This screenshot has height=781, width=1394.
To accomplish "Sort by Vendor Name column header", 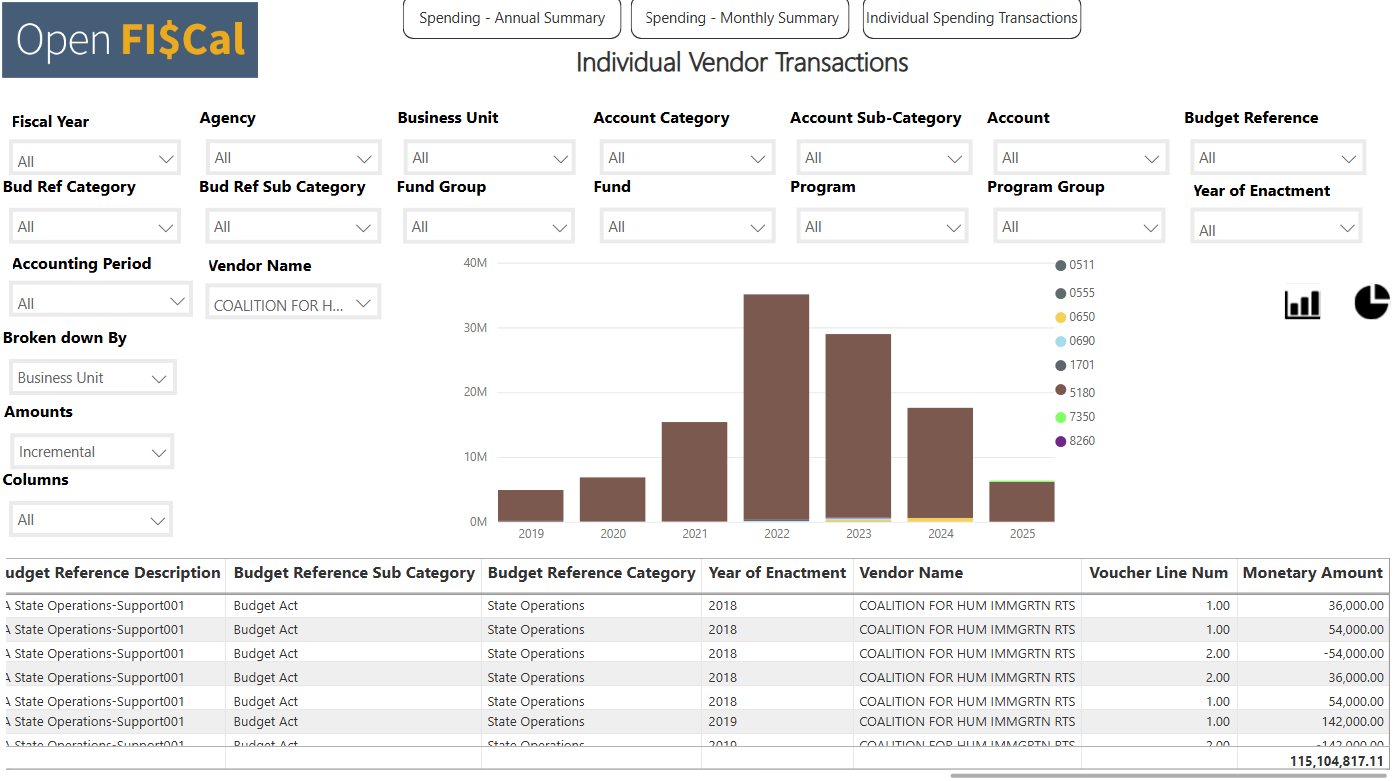I will (910, 573).
